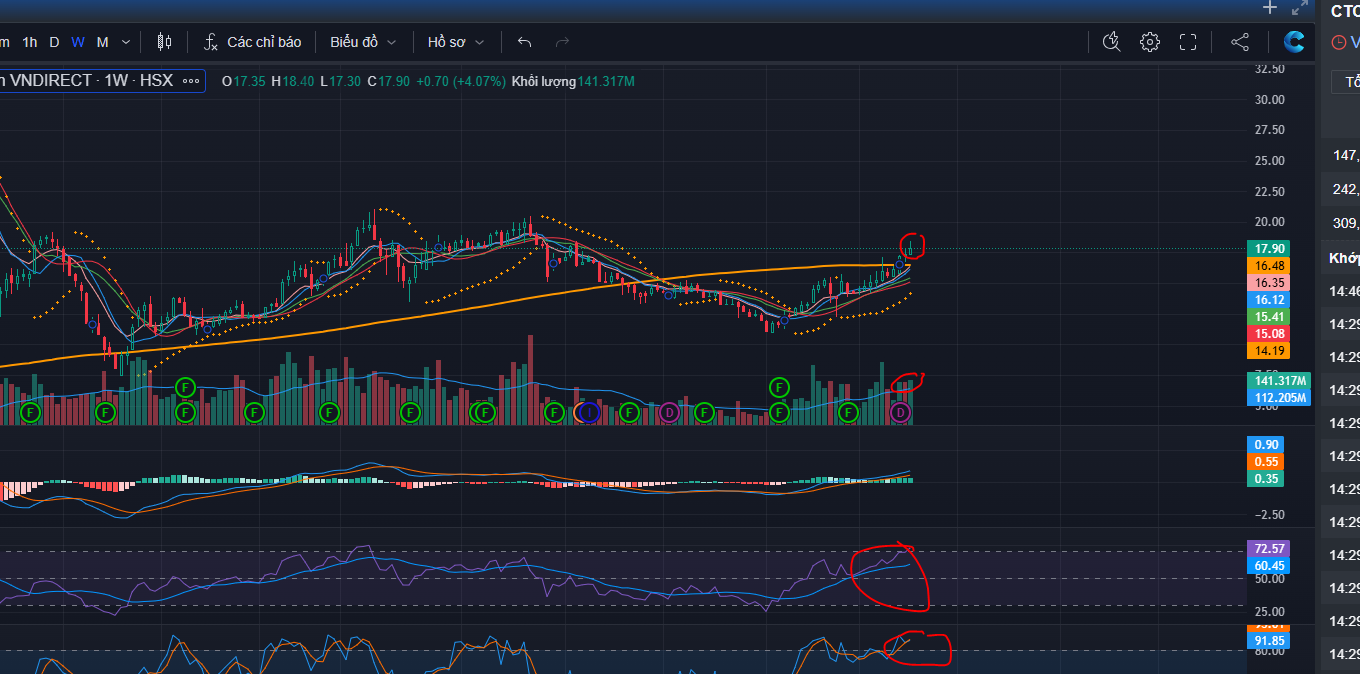
Task: Click the red 15.08 axis label
Action: pos(1268,334)
